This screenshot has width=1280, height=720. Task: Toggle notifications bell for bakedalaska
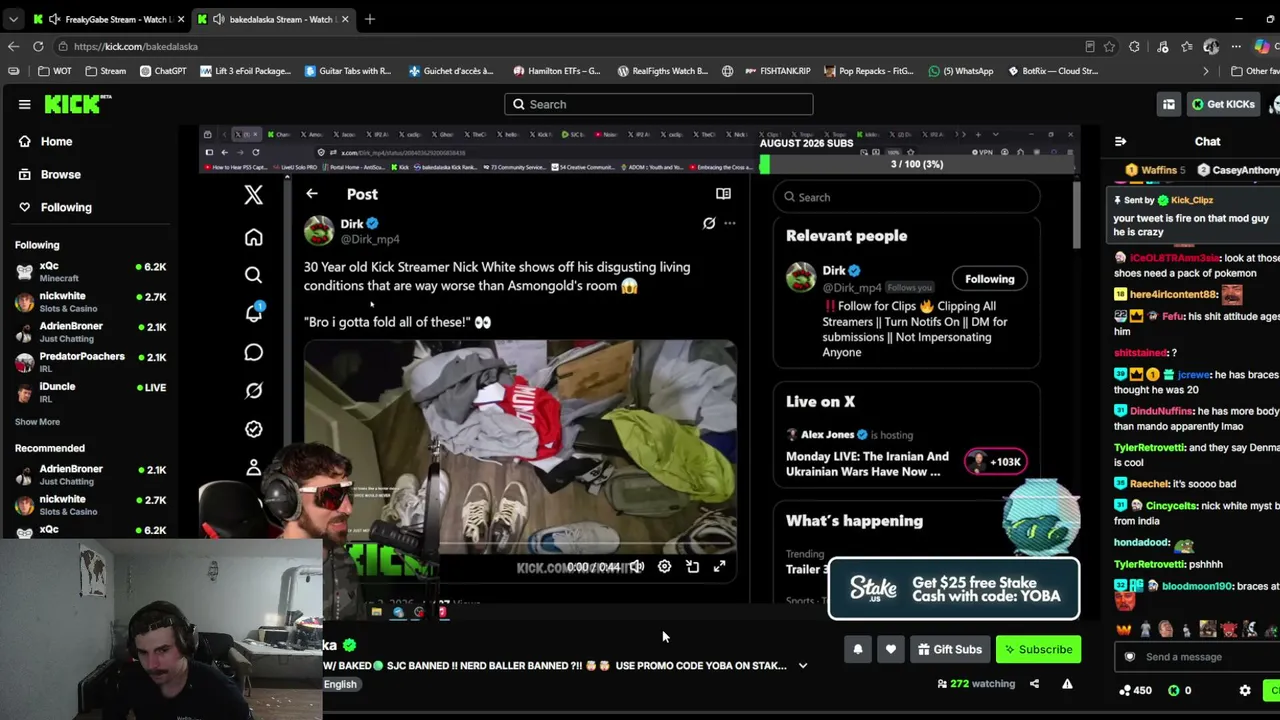857,649
